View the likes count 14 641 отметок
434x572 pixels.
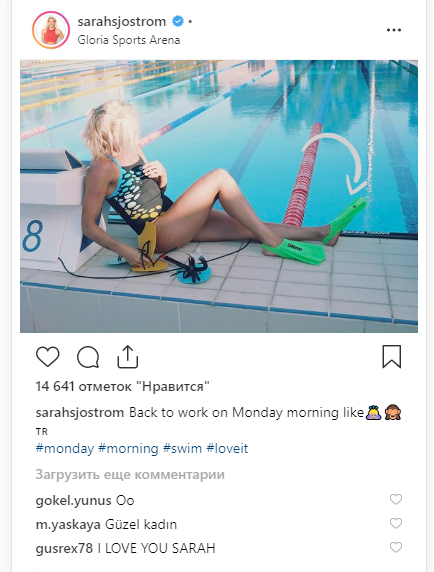123,386
